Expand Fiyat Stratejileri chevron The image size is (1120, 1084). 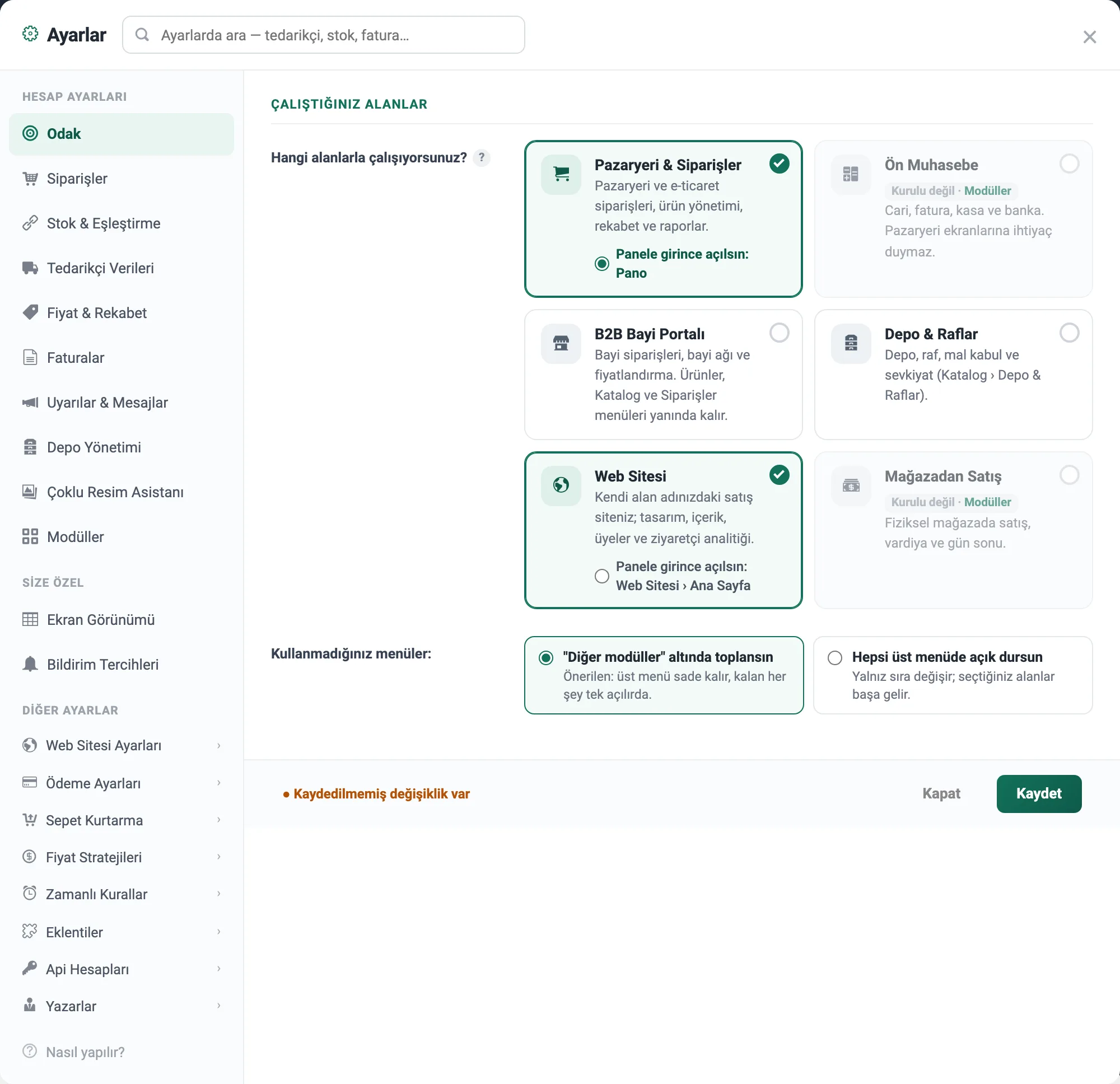pos(219,857)
